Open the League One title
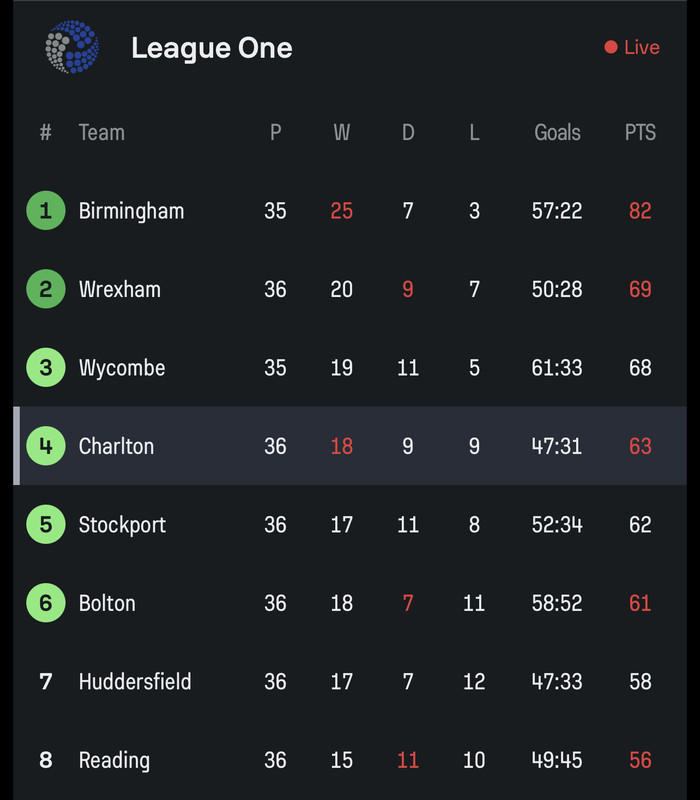The image size is (700, 800). [x=211, y=48]
